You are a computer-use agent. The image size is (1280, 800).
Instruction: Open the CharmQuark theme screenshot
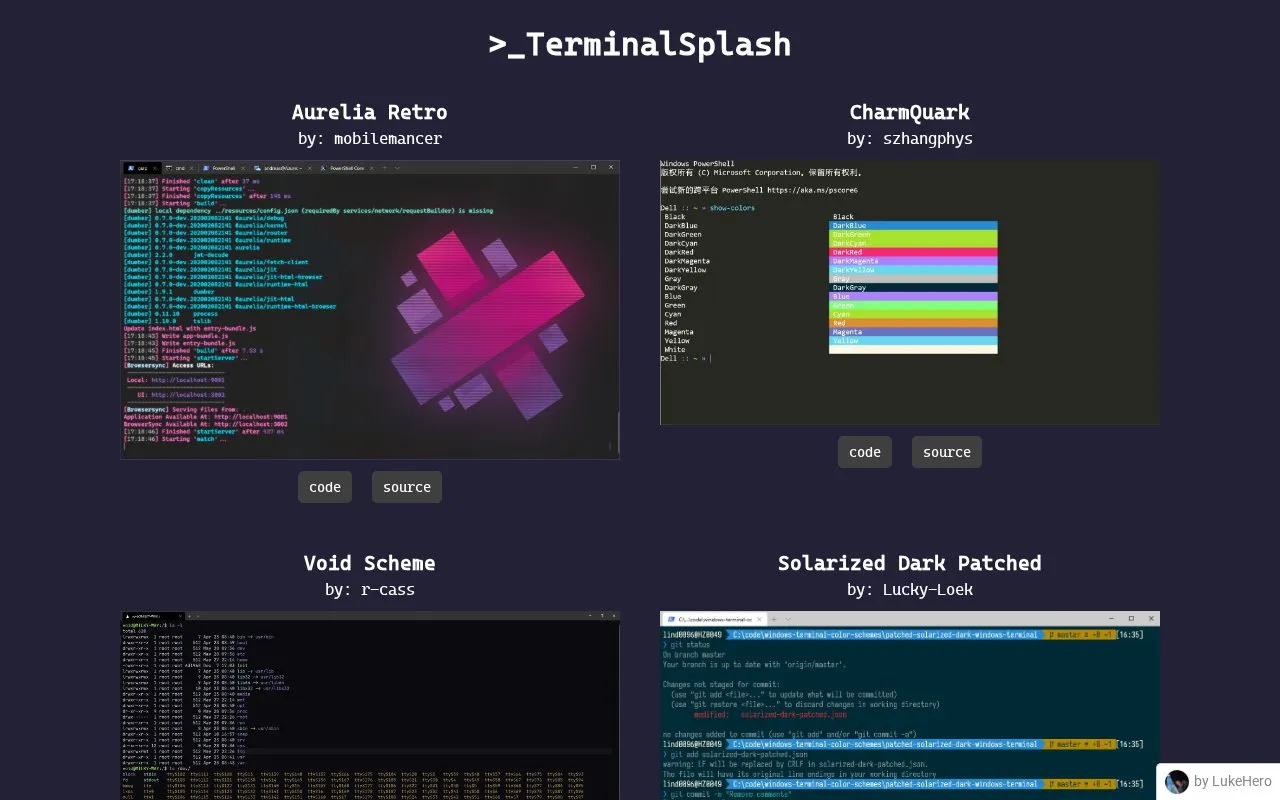910,292
